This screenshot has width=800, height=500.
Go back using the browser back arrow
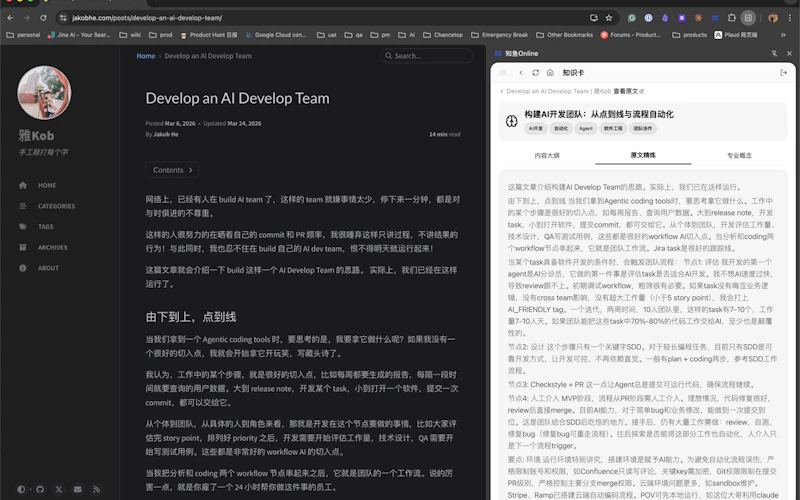[10, 18]
